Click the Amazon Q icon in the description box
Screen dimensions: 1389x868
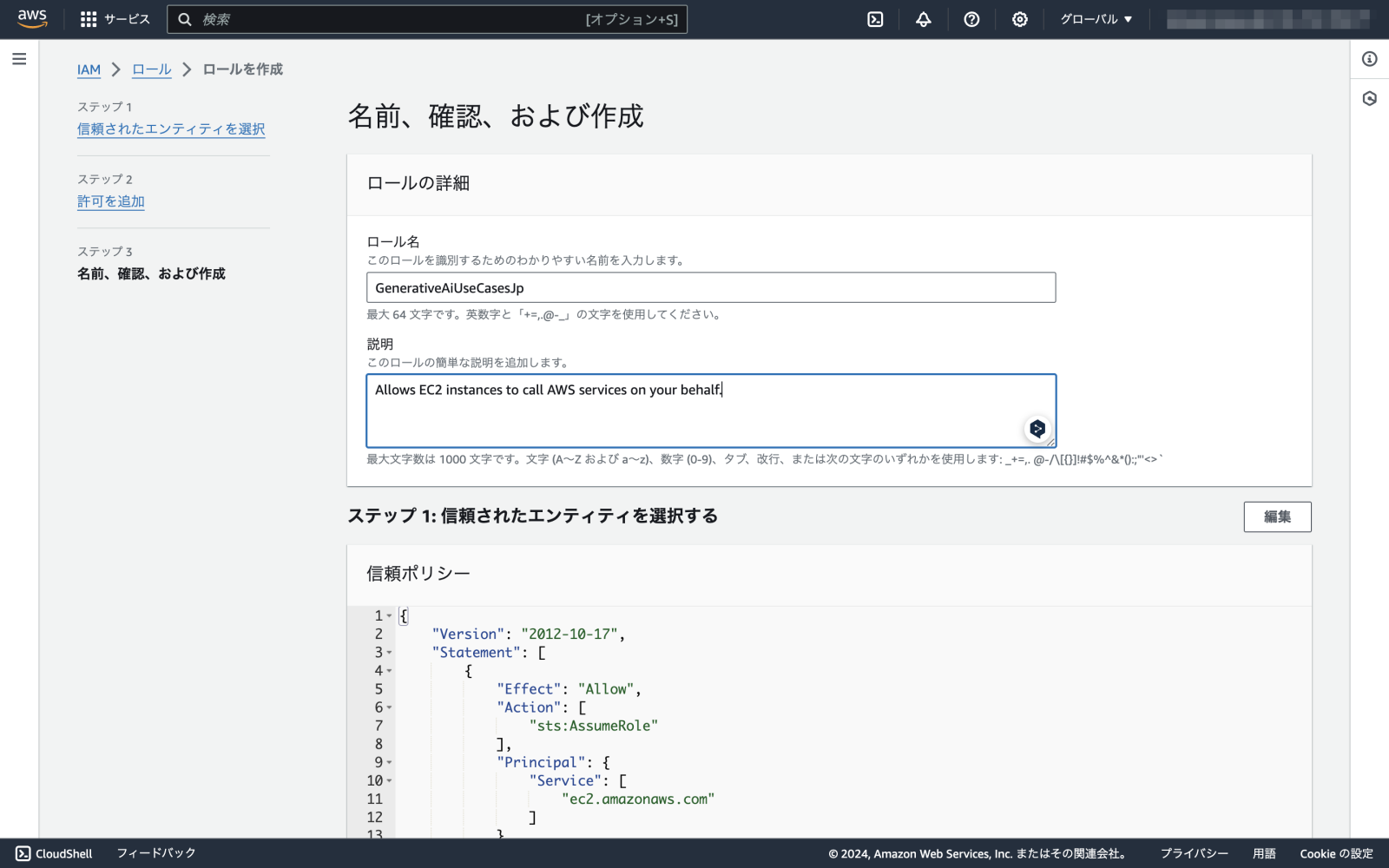(x=1036, y=427)
